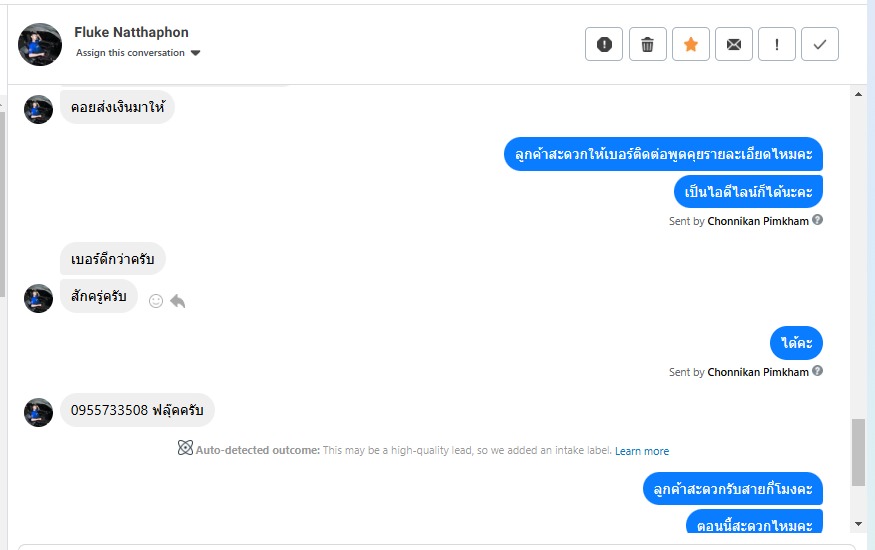Open the Learn more link
Image resolution: width=875 pixels, height=550 pixels.
[642, 451]
